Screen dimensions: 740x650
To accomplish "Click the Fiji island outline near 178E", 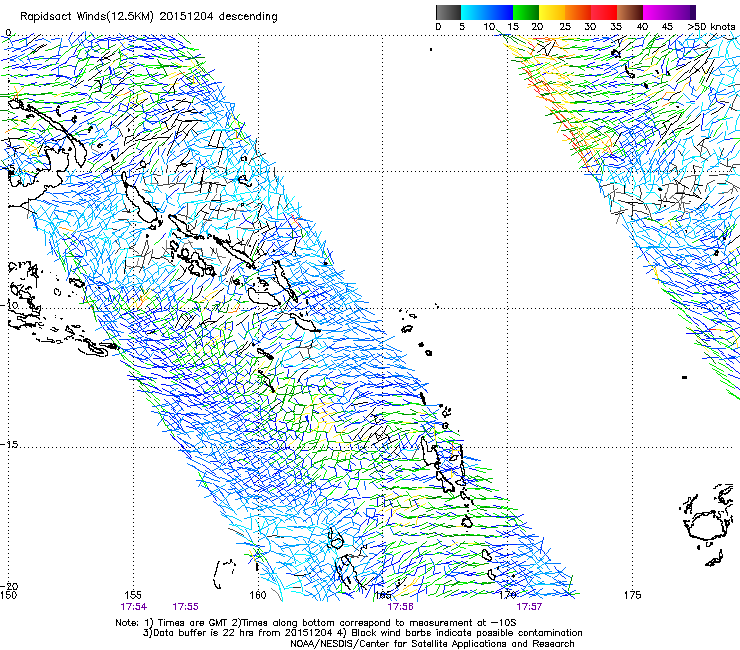I will pyautogui.click(x=706, y=525).
